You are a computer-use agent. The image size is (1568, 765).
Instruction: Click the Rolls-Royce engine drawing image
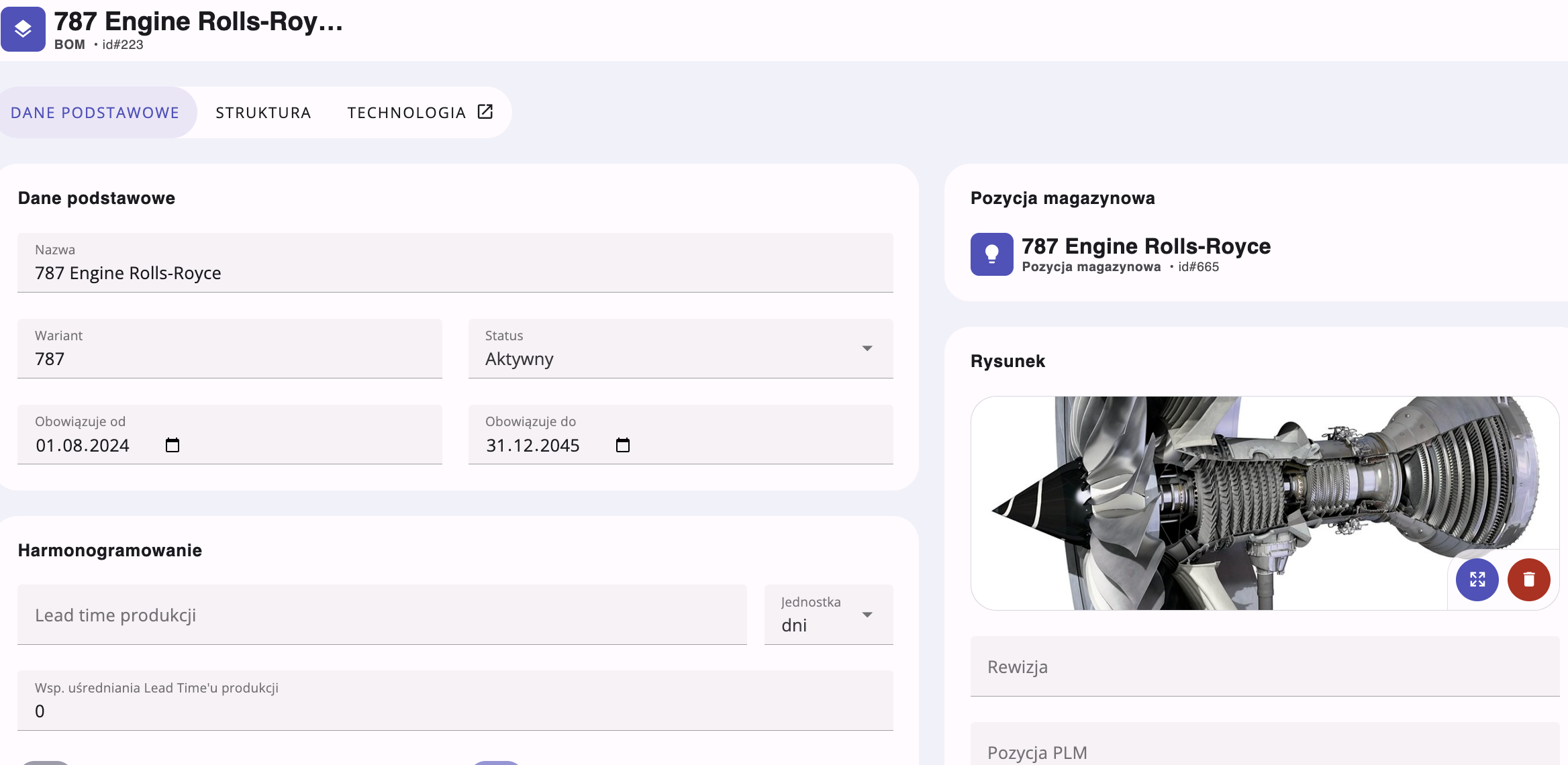1208,503
